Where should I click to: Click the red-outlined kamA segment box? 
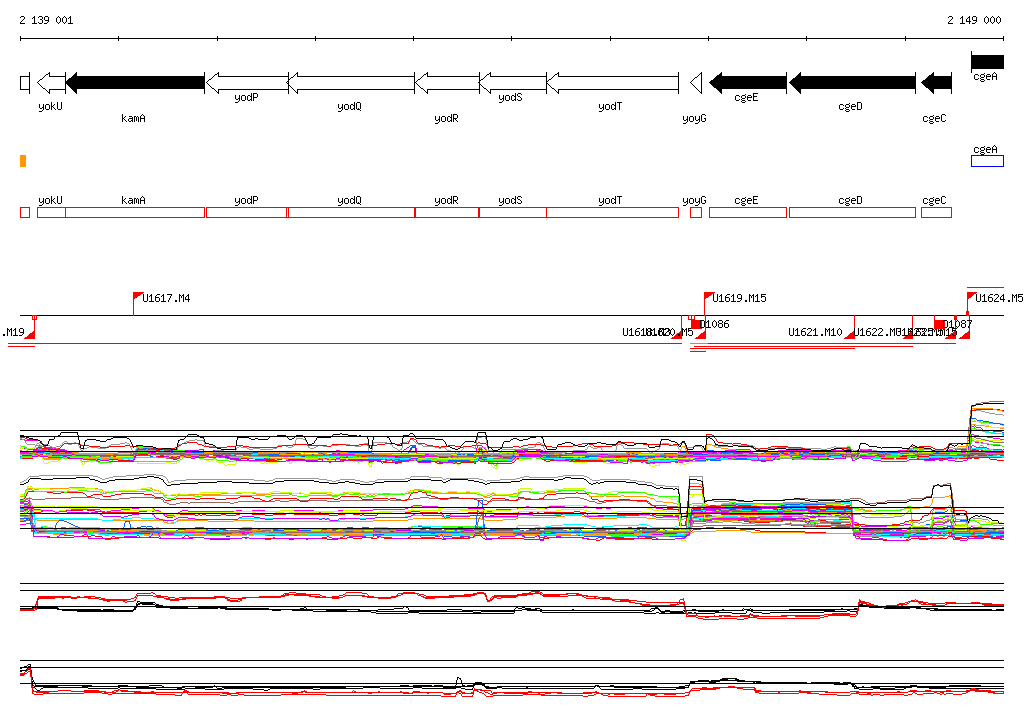[135, 212]
